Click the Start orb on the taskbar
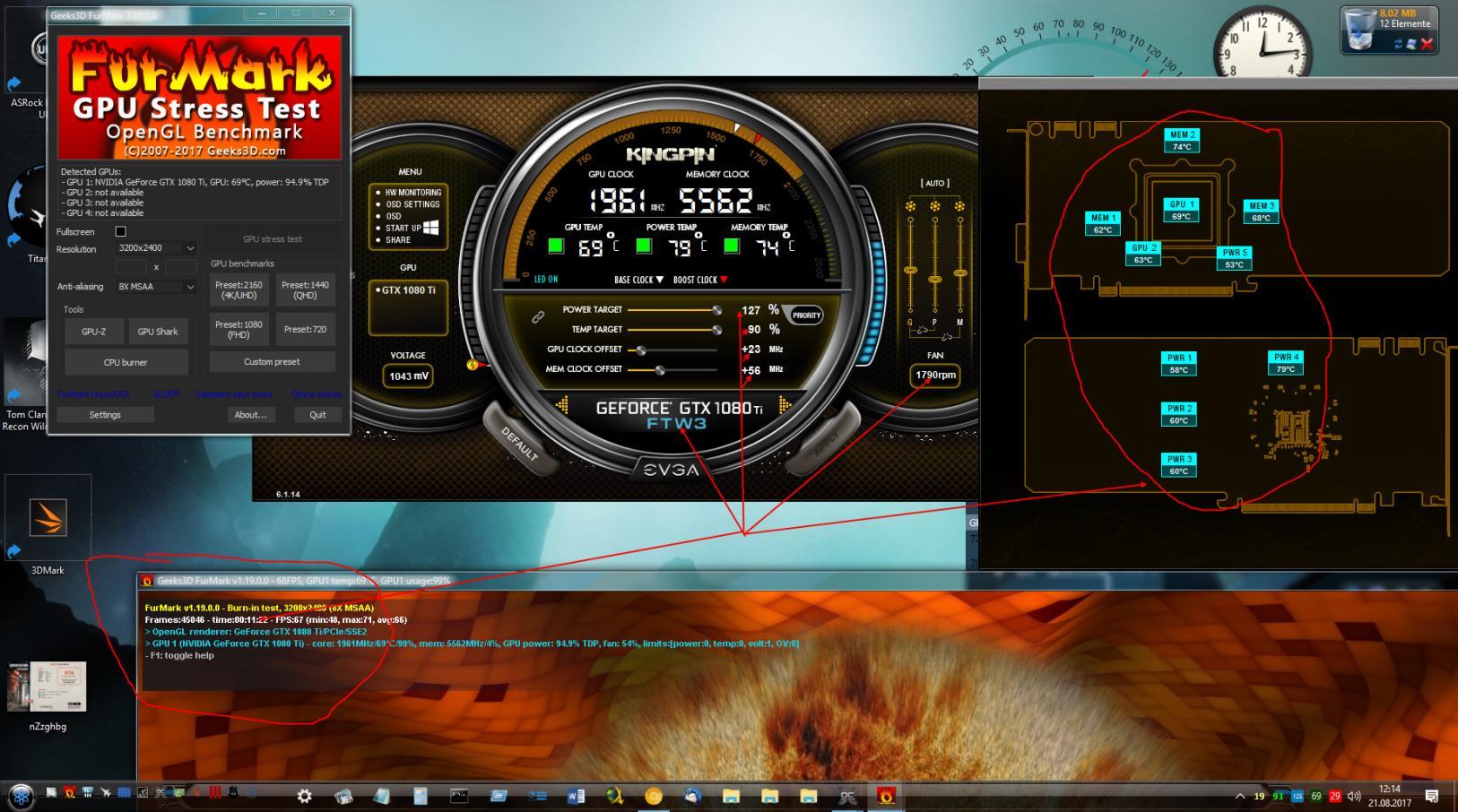 [22, 796]
